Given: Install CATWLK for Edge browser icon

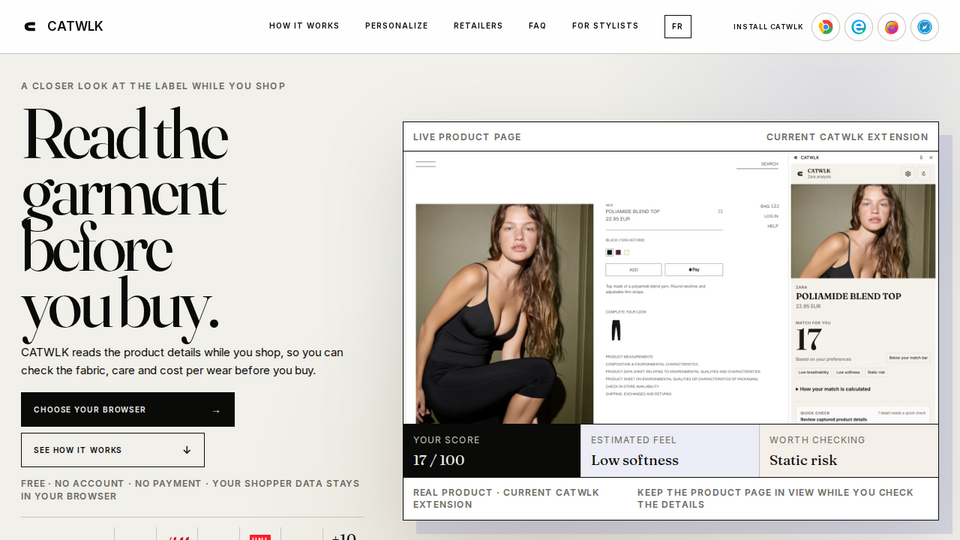Looking at the screenshot, I should pyautogui.click(x=858, y=27).
